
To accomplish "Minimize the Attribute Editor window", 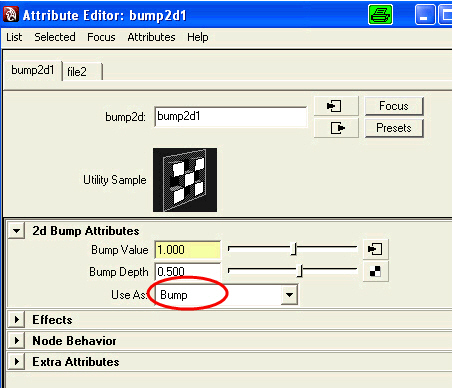I will click(425, 15).
